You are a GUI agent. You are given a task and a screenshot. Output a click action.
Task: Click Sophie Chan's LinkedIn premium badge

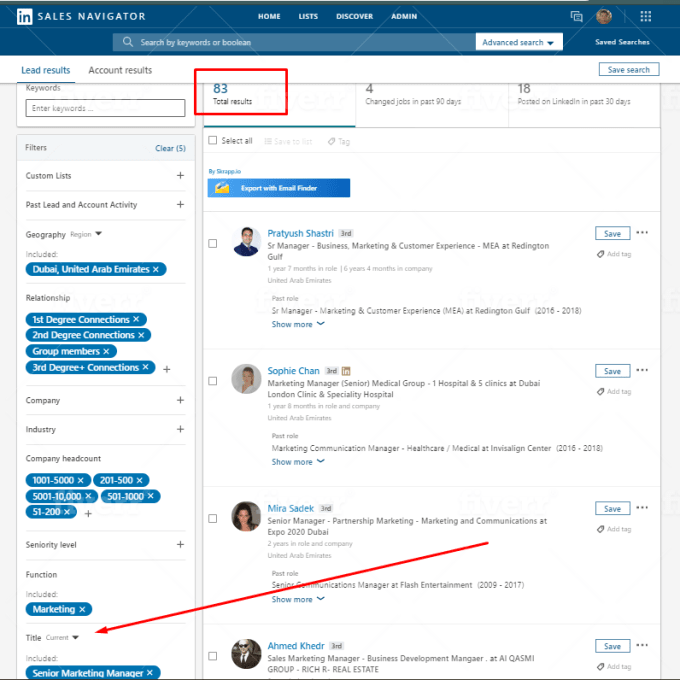346,371
